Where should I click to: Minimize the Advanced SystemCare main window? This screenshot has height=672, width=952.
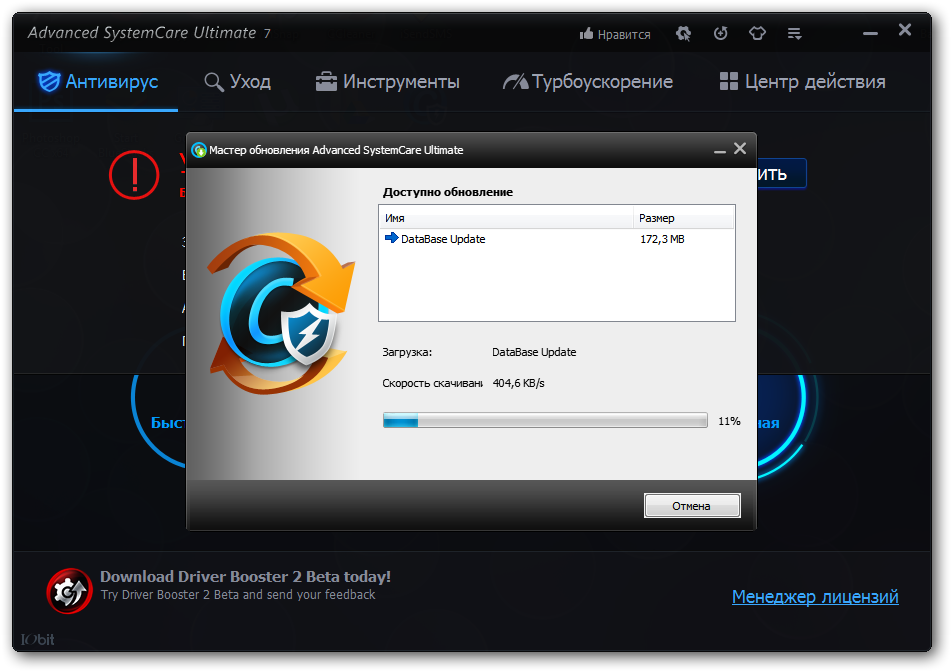(870, 33)
